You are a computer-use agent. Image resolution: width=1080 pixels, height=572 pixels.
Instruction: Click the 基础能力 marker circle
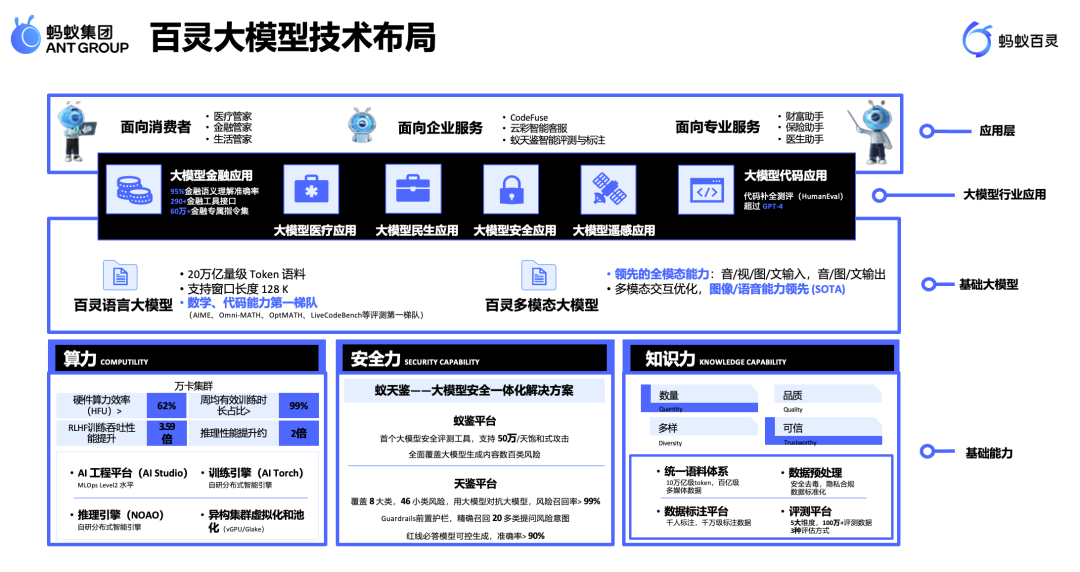[x=928, y=451]
